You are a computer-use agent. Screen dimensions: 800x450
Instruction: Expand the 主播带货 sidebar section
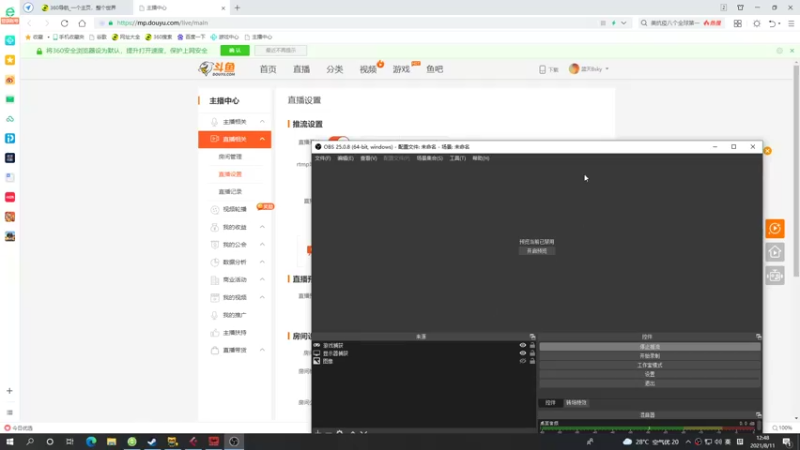[235, 350]
